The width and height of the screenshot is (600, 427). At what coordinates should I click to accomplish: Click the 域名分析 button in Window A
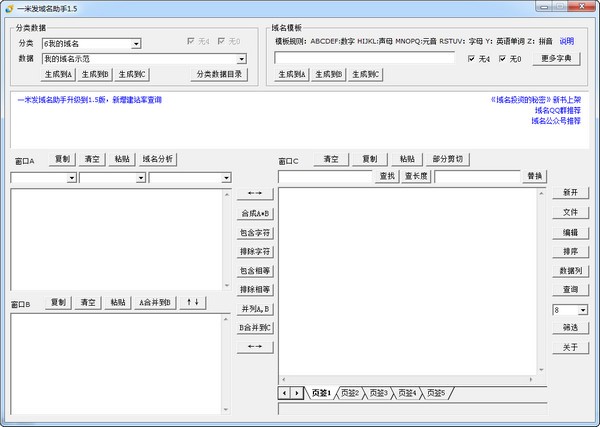pos(158,159)
